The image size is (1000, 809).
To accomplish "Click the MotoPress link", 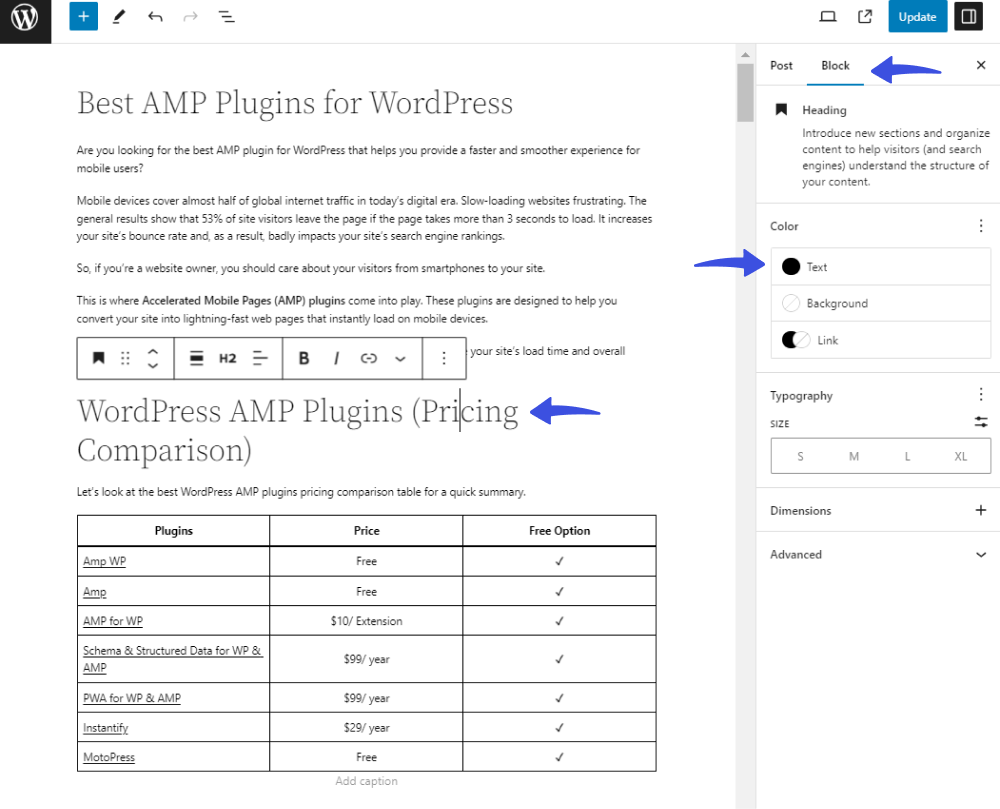I will [109, 757].
